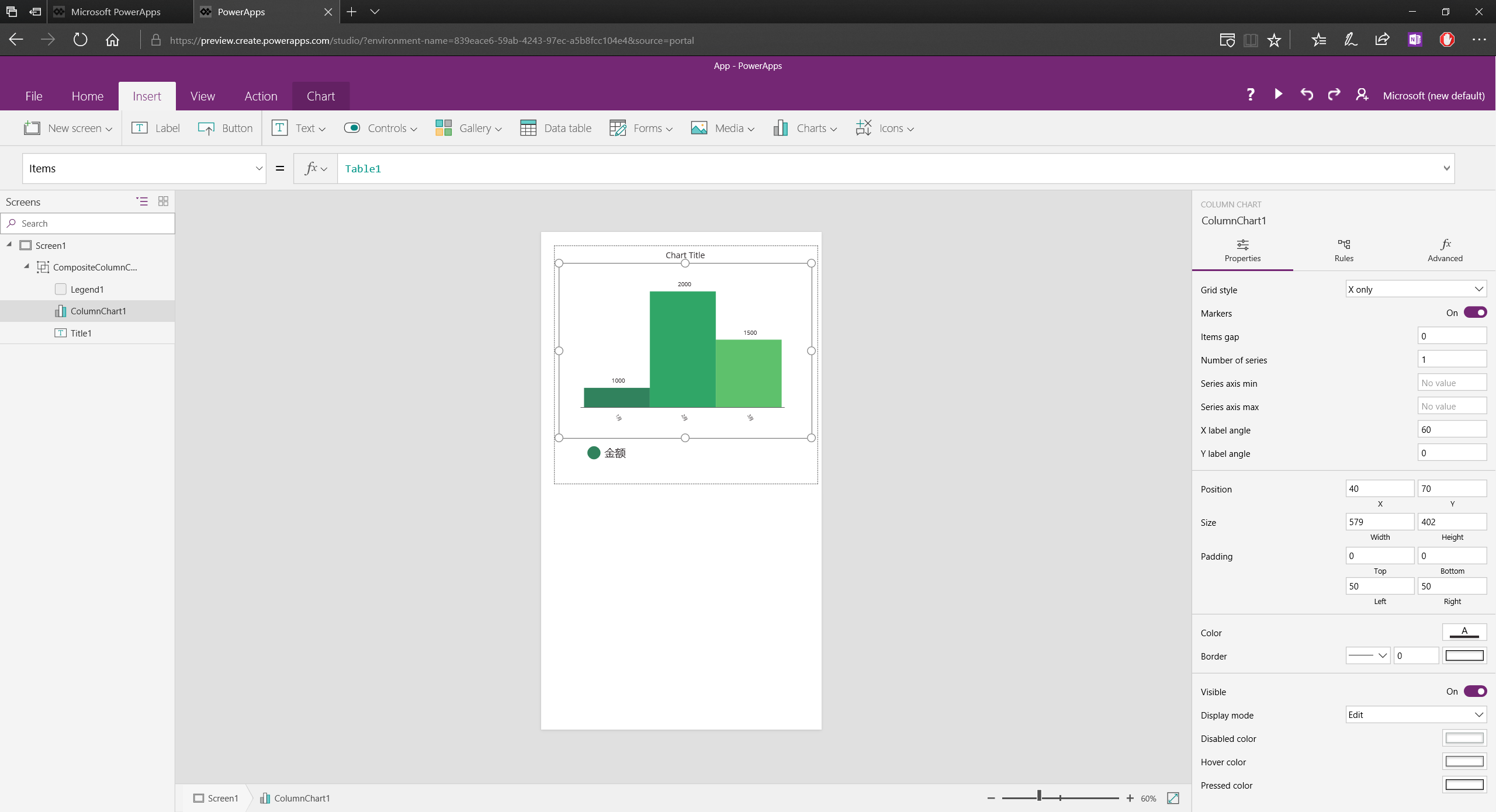Open the Data table insert option

[x=555, y=128]
